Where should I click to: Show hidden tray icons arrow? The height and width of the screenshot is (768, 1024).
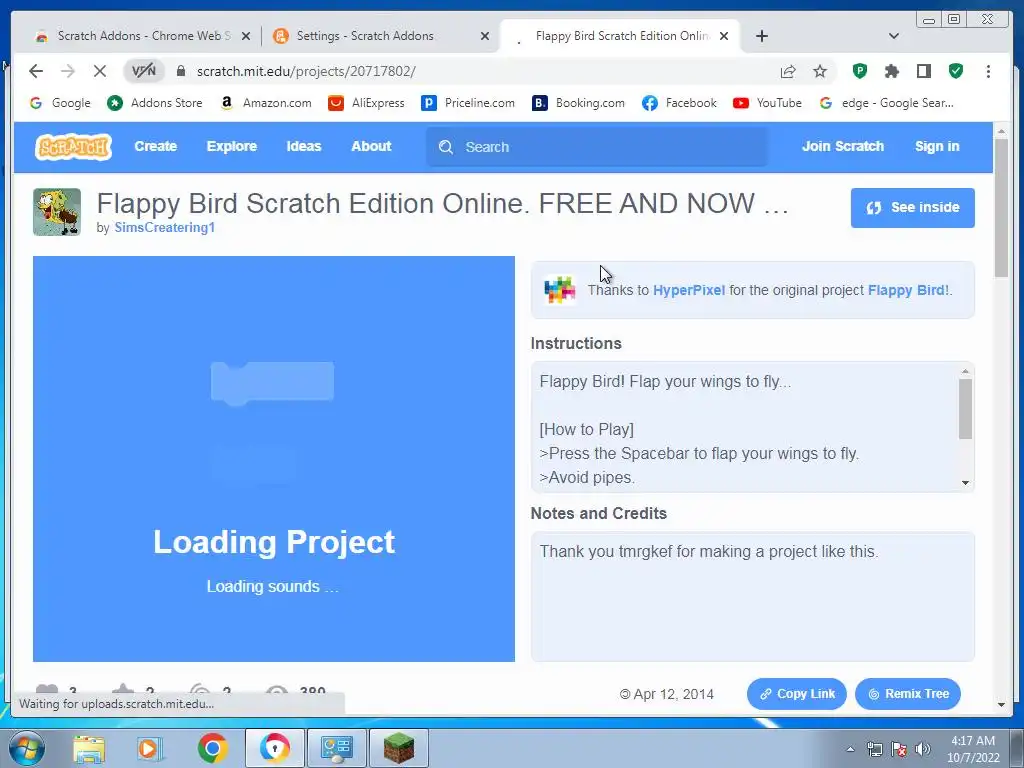click(x=850, y=749)
